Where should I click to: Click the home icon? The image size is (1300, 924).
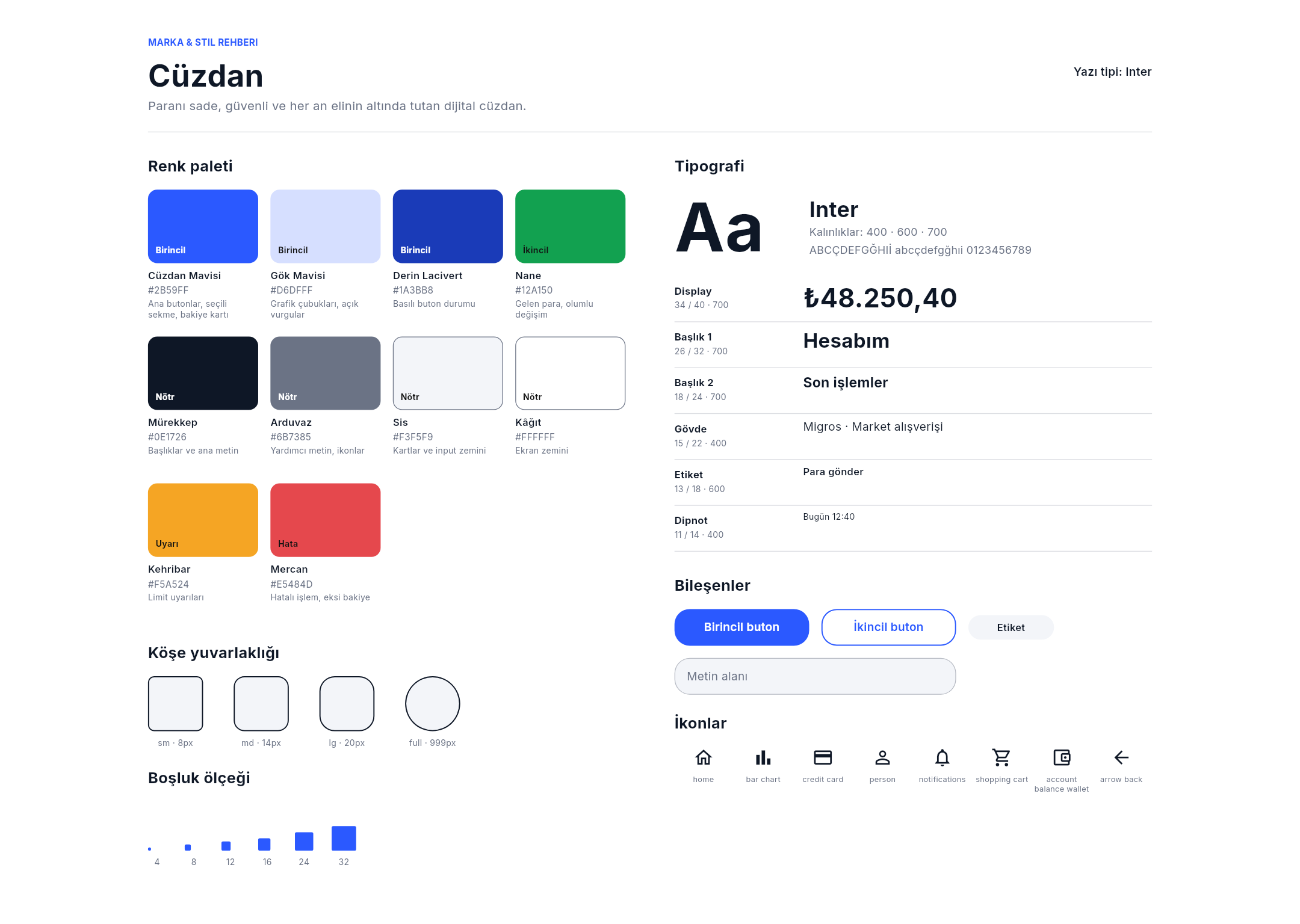[703, 757]
